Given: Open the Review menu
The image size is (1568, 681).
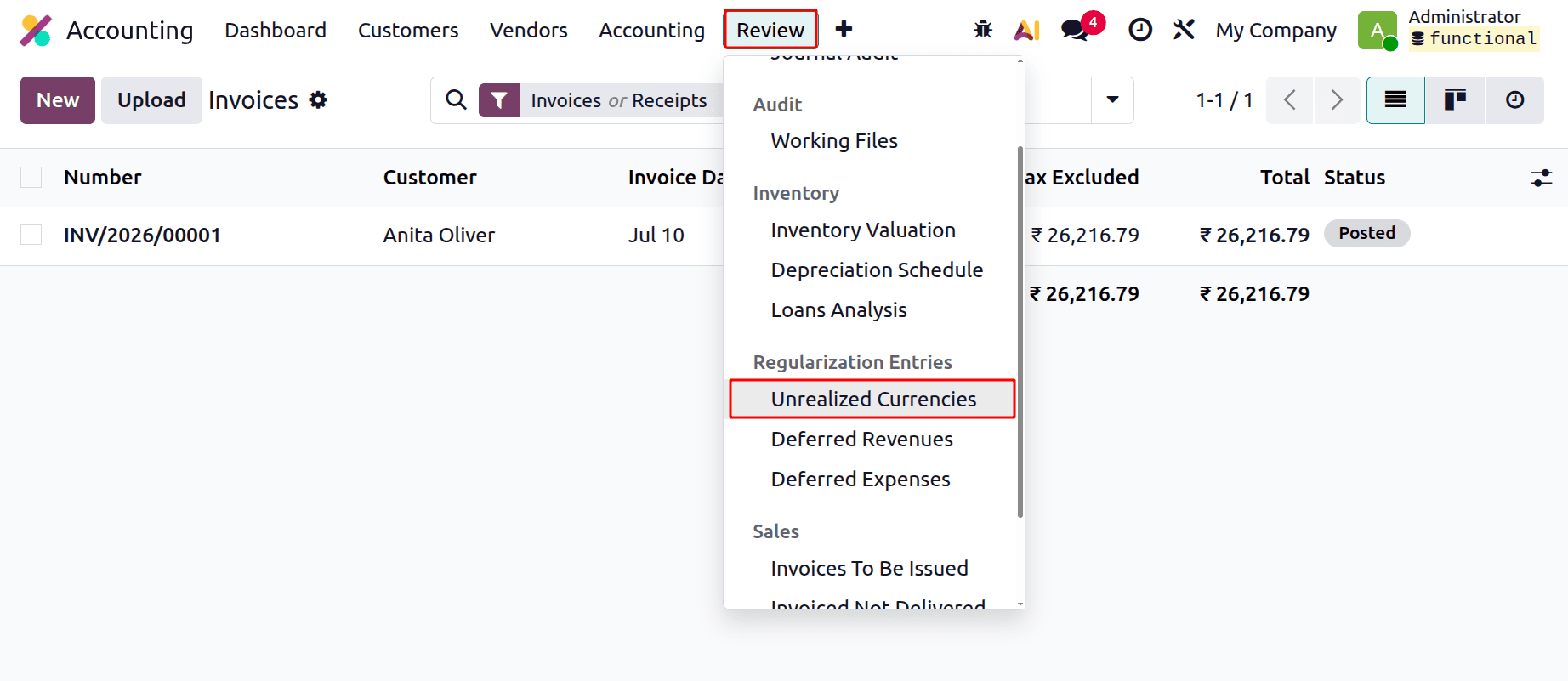Looking at the screenshot, I should tap(770, 30).
